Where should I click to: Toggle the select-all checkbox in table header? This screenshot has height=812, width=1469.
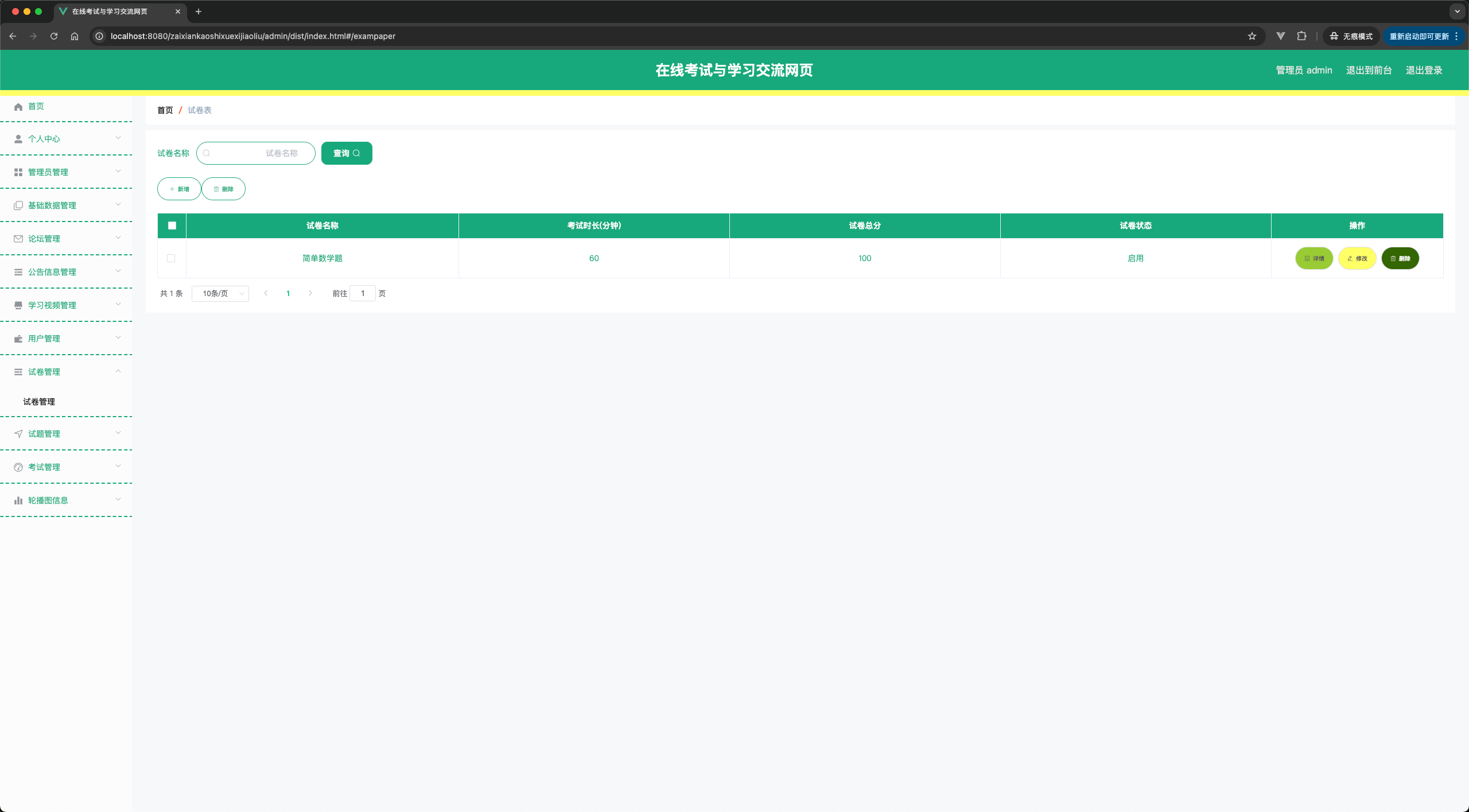click(172, 226)
